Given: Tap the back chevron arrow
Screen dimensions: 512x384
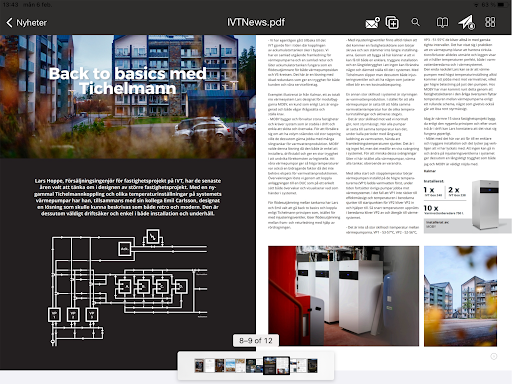Looking at the screenshot, I should 9,23.
